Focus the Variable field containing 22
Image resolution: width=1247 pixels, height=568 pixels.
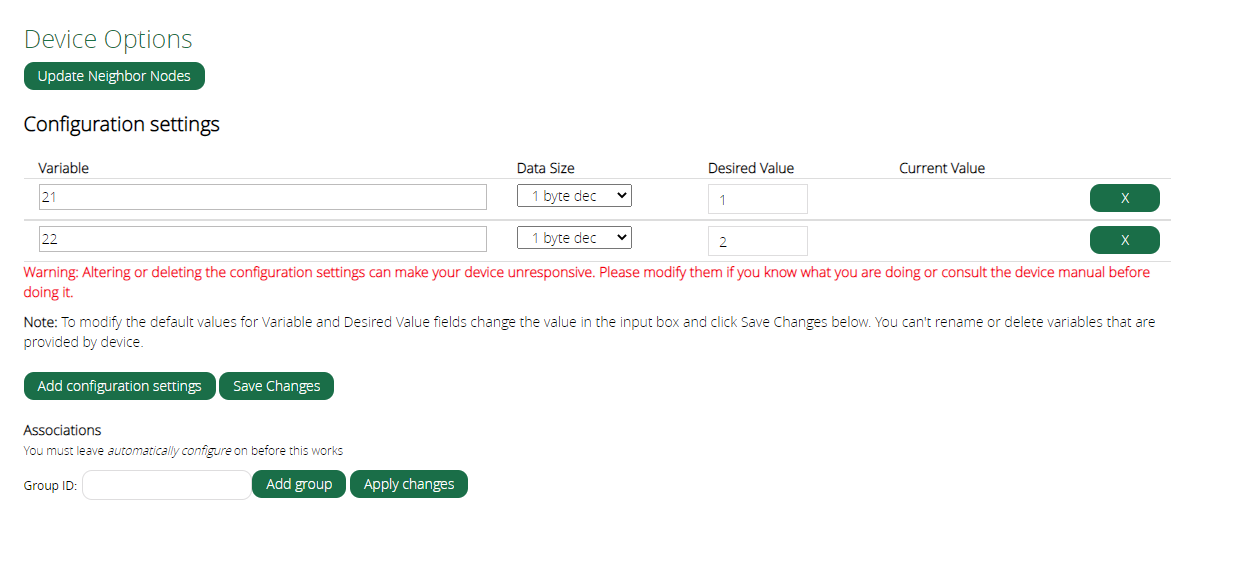[263, 239]
